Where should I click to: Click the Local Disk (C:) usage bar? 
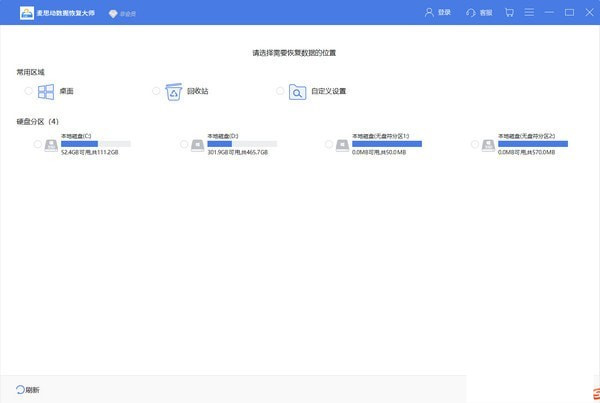[x=95, y=144]
